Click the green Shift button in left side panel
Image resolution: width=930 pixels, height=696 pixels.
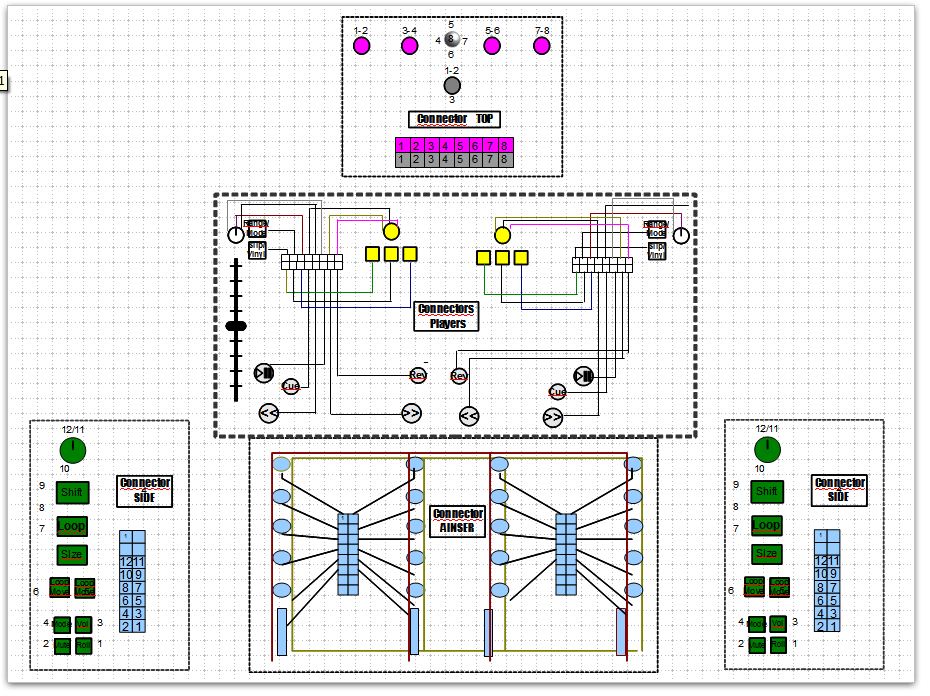point(71,492)
